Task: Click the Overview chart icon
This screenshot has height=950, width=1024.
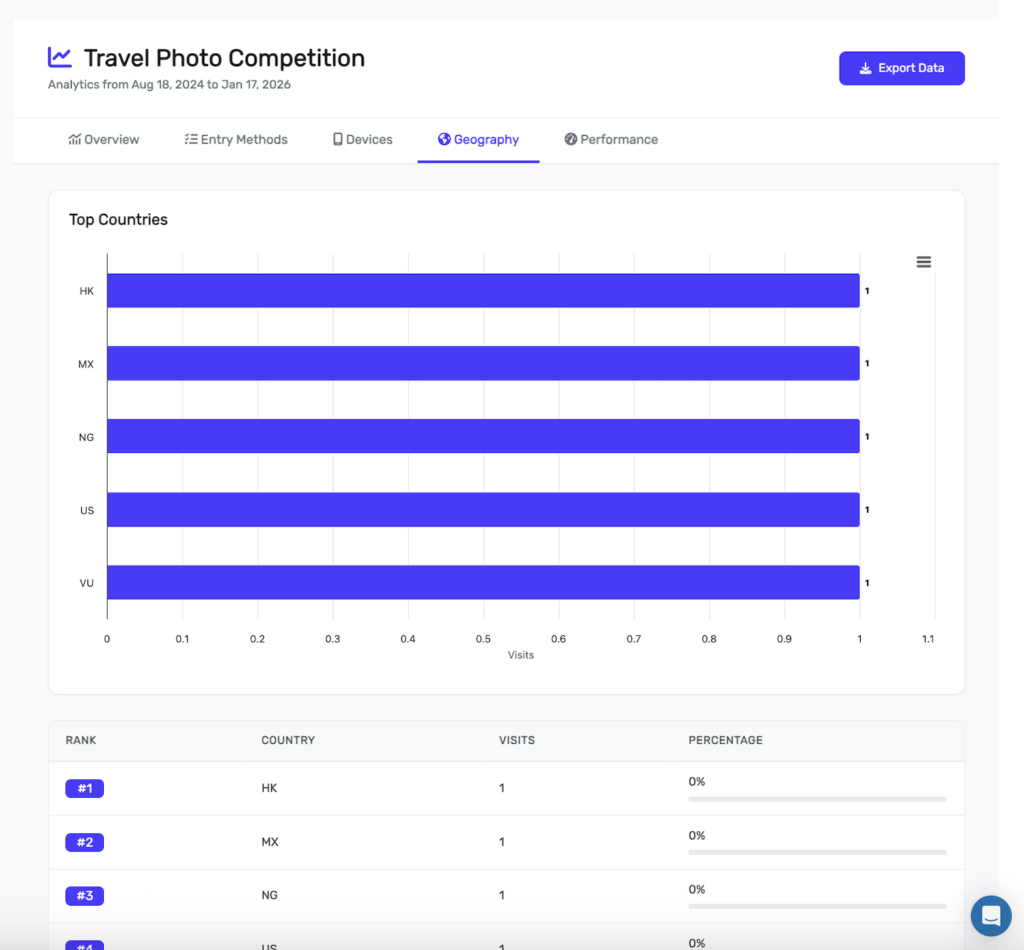Action: pyautogui.click(x=75, y=139)
